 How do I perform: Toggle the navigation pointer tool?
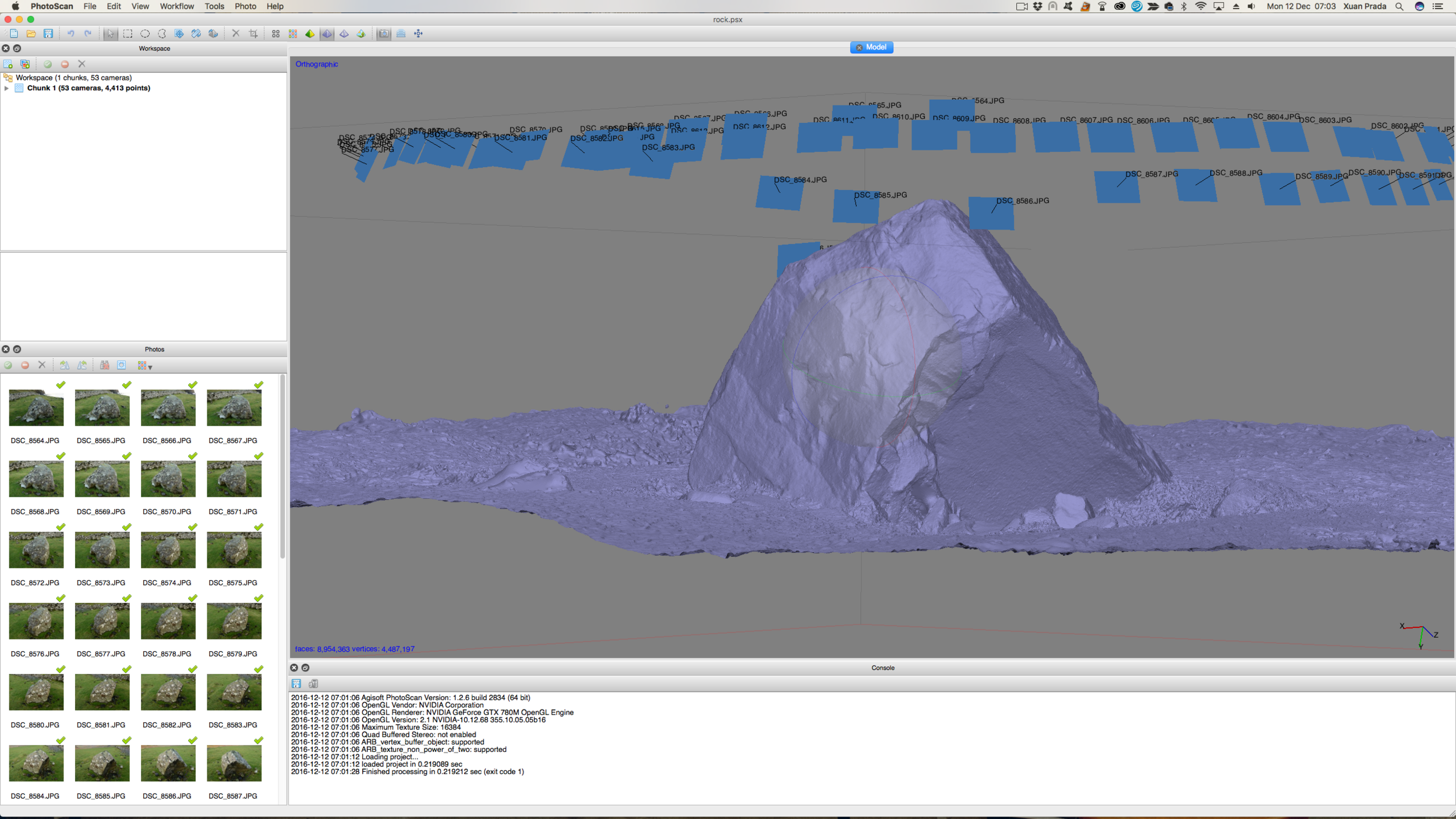click(111, 34)
